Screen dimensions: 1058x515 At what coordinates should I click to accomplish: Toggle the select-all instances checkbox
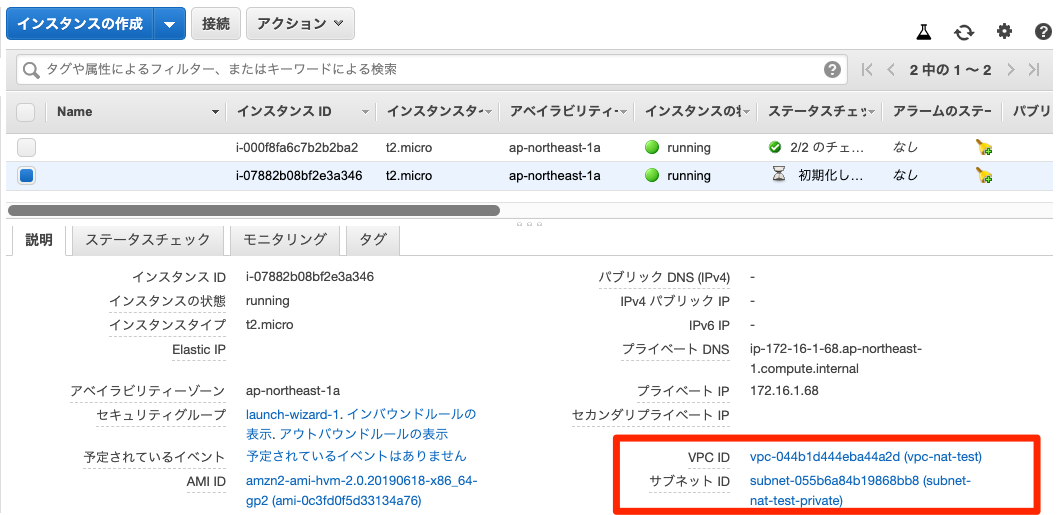(x=26, y=112)
